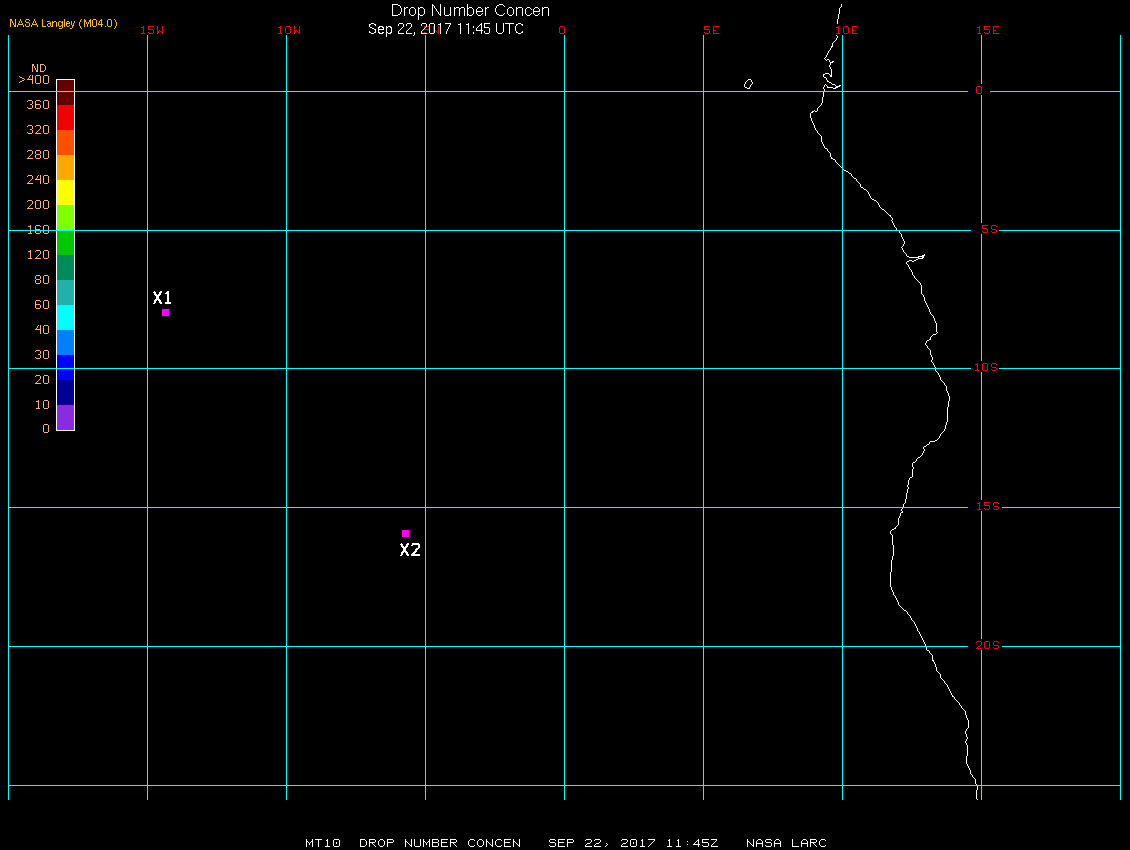Viewport: 1130px width, 850px height.
Task: Click the 15W longitude label
Action: pyautogui.click(x=152, y=30)
